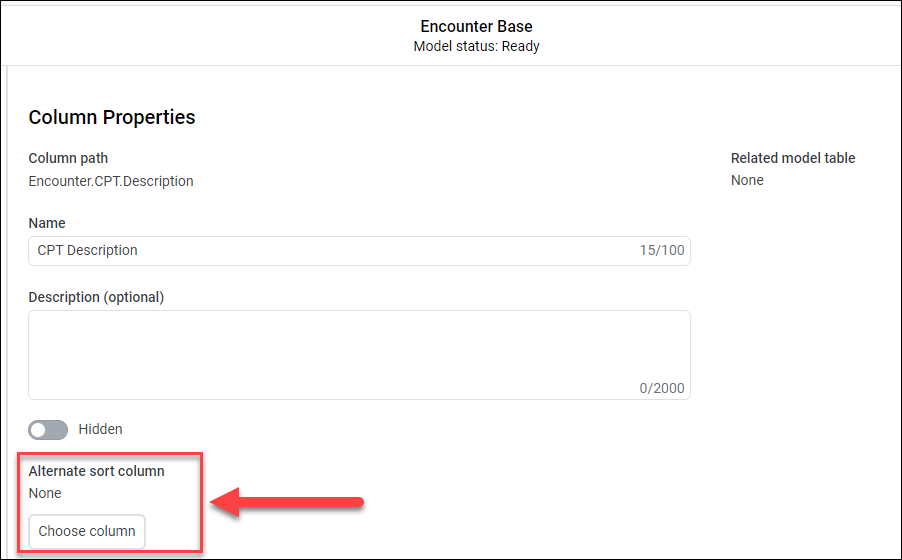Click the Hidden label text
Screen dimensions: 902x560
pos(100,429)
